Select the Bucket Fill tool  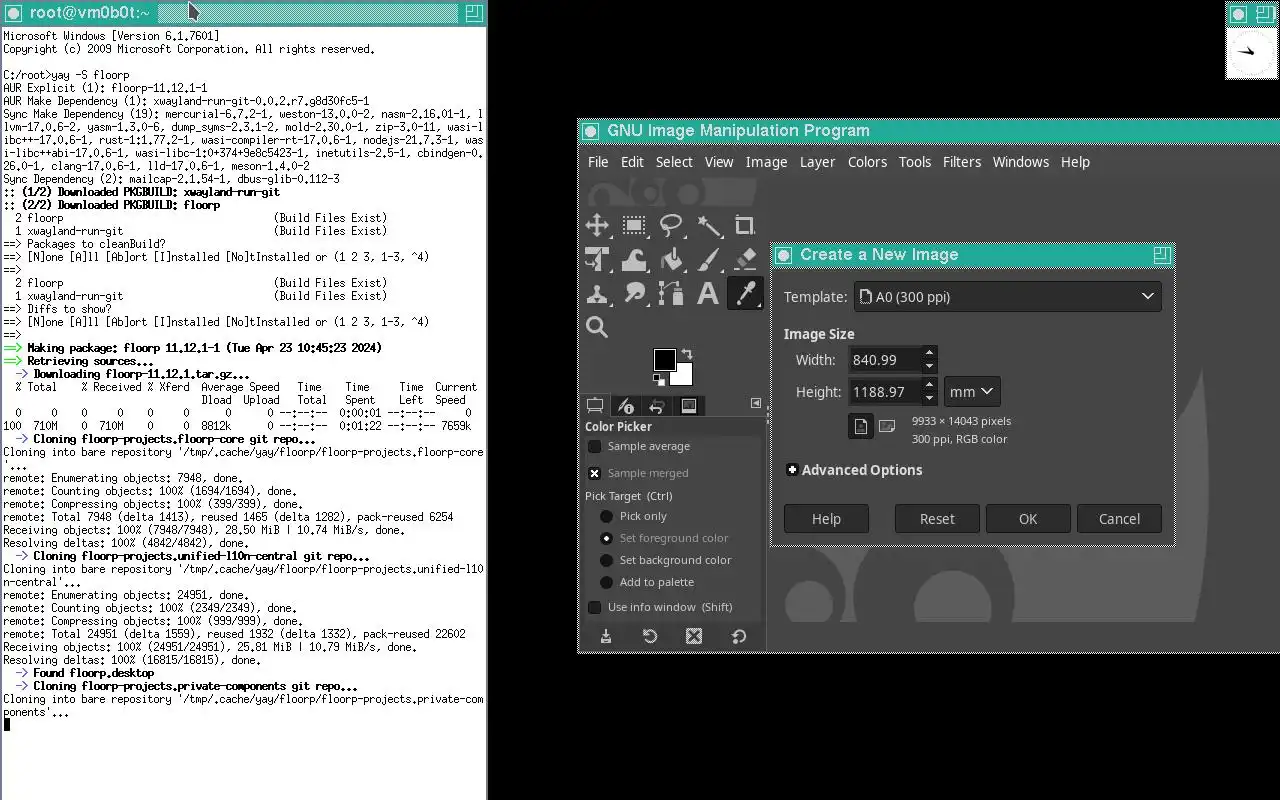pyautogui.click(x=671, y=259)
